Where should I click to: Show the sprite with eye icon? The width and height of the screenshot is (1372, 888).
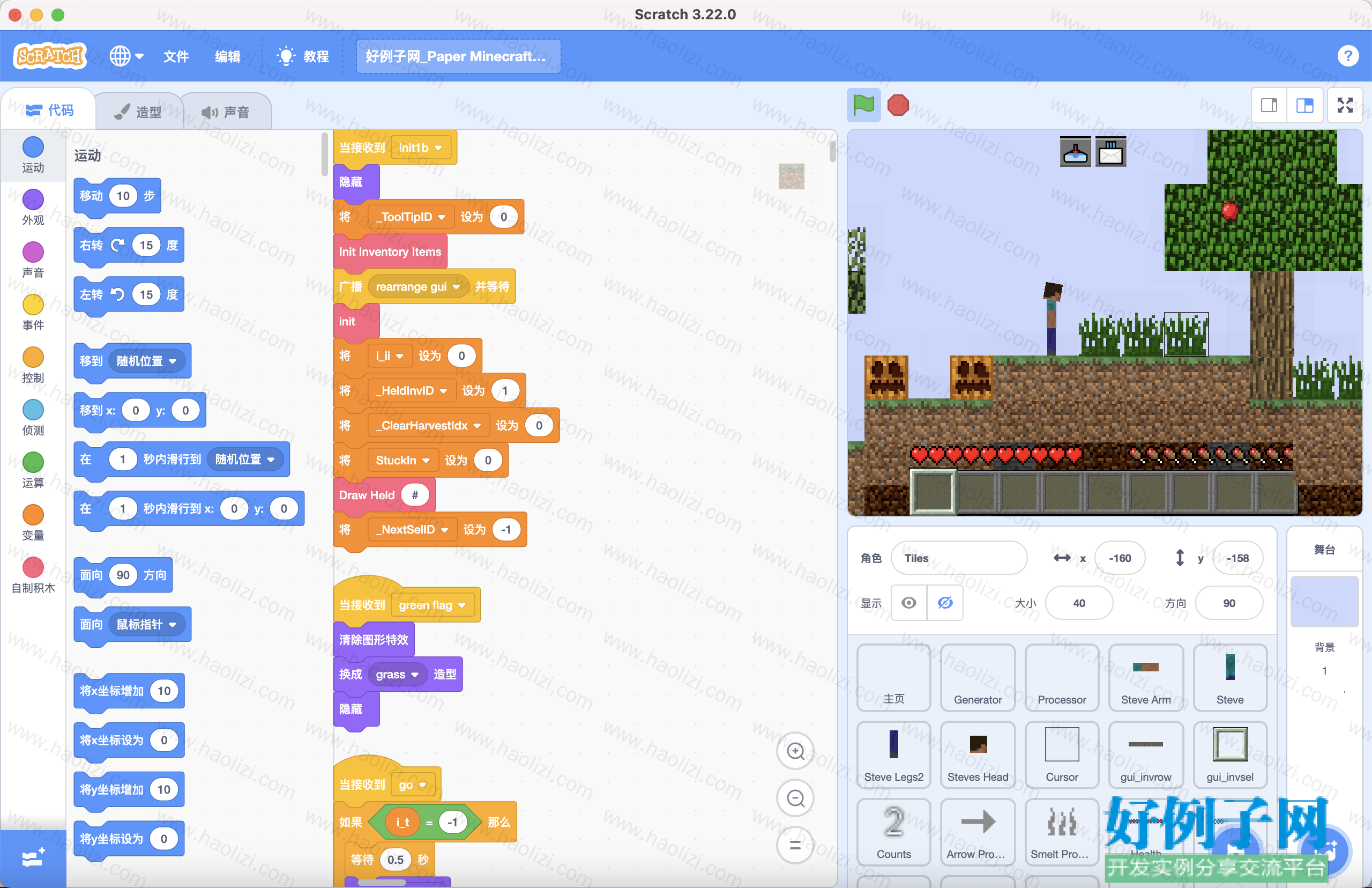(x=909, y=603)
